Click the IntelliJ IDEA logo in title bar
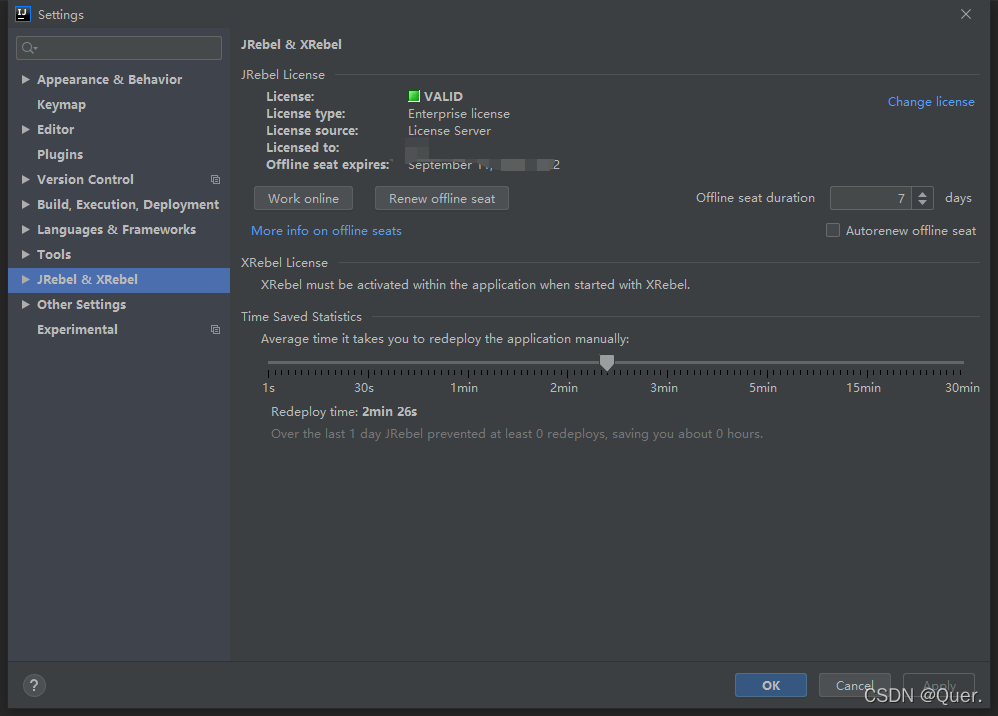998x716 pixels. coord(23,14)
